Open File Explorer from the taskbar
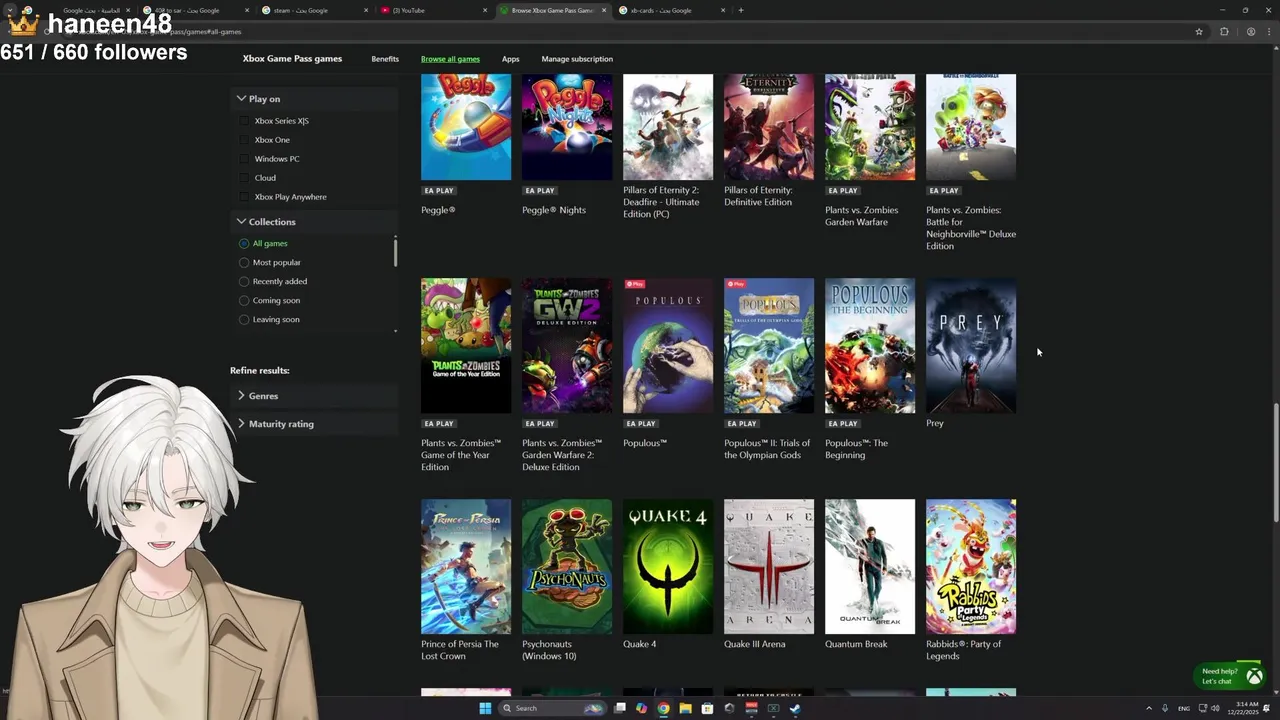The width and height of the screenshot is (1280, 720). click(x=685, y=708)
